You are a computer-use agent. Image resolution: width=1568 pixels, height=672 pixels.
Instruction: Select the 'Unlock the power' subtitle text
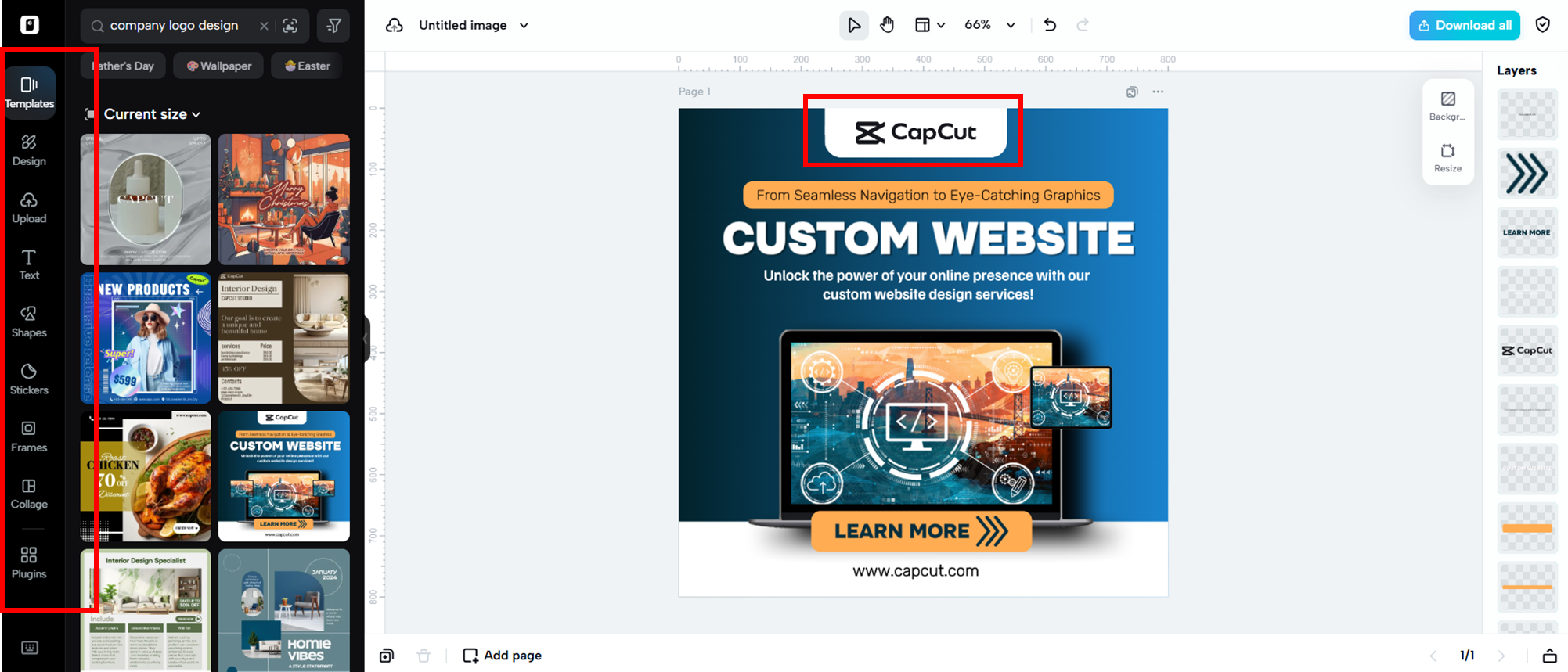click(x=927, y=285)
